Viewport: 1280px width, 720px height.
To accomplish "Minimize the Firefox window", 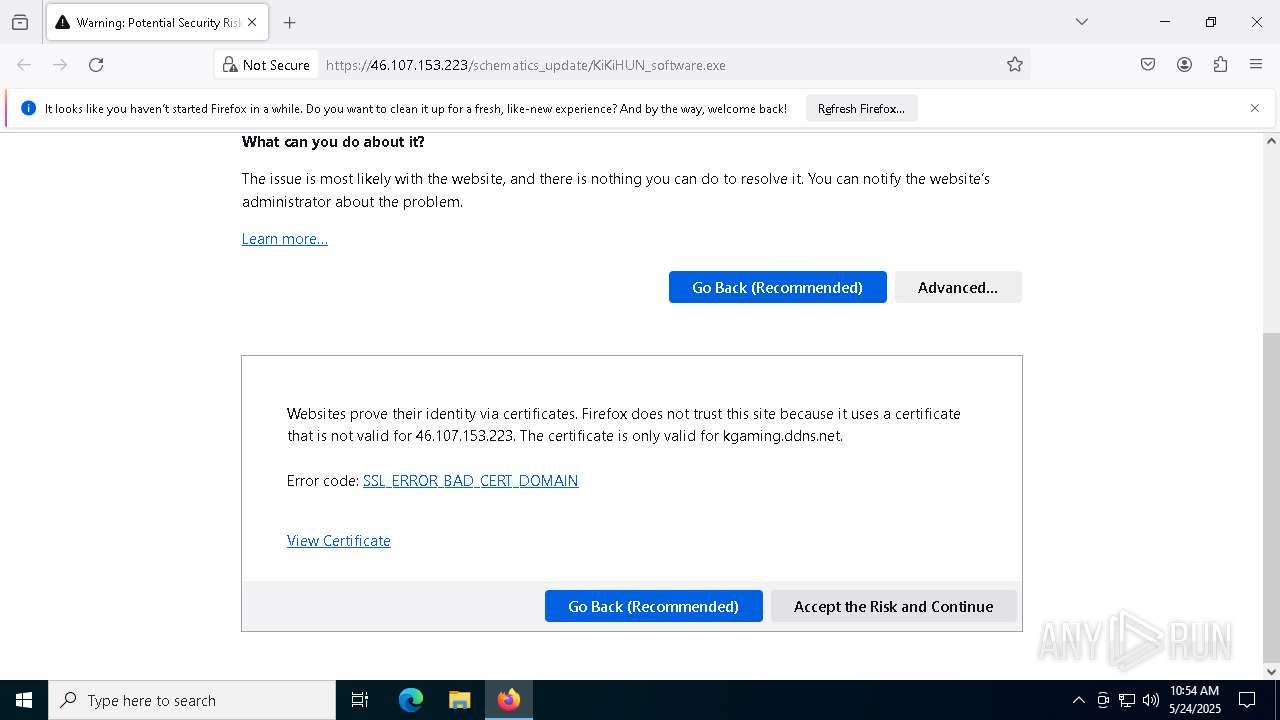I will [1165, 22].
